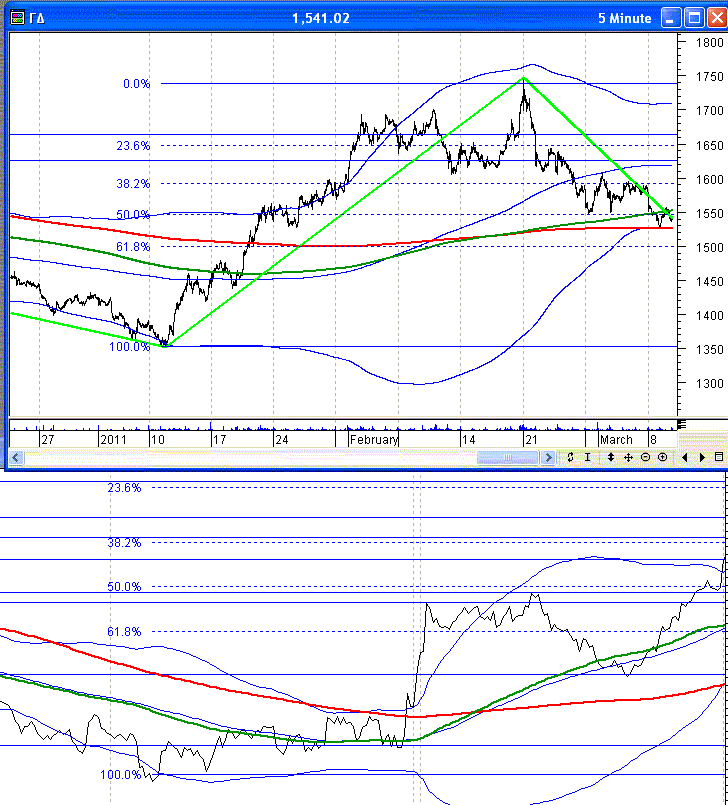Step chart back with left triangle icon
728x805 pixels.
pos(685,457)
